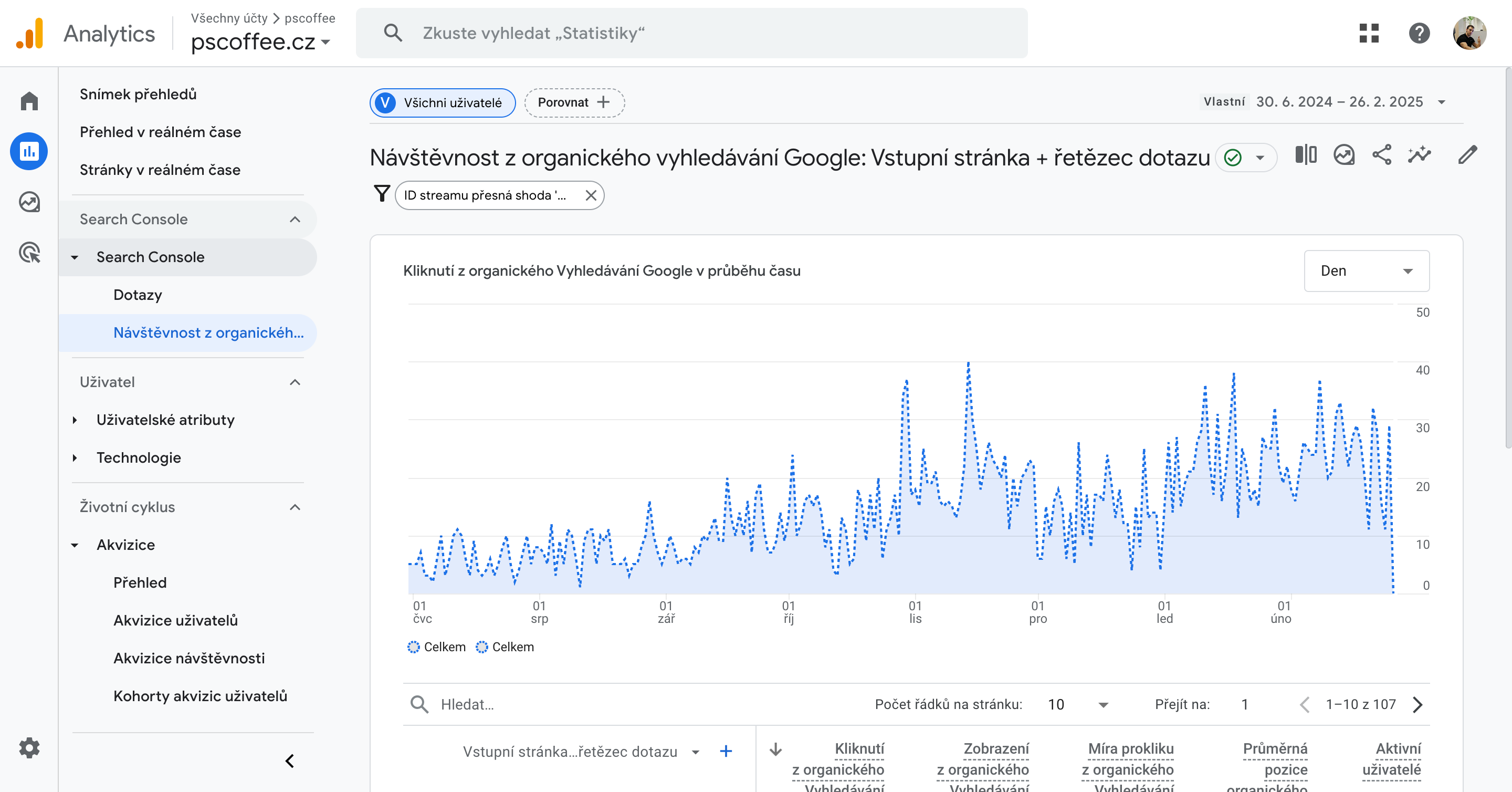Open Dotazy report in sidebar
Image resolution: width=1512 pixels, height=792 pixels.
point(138,295)
